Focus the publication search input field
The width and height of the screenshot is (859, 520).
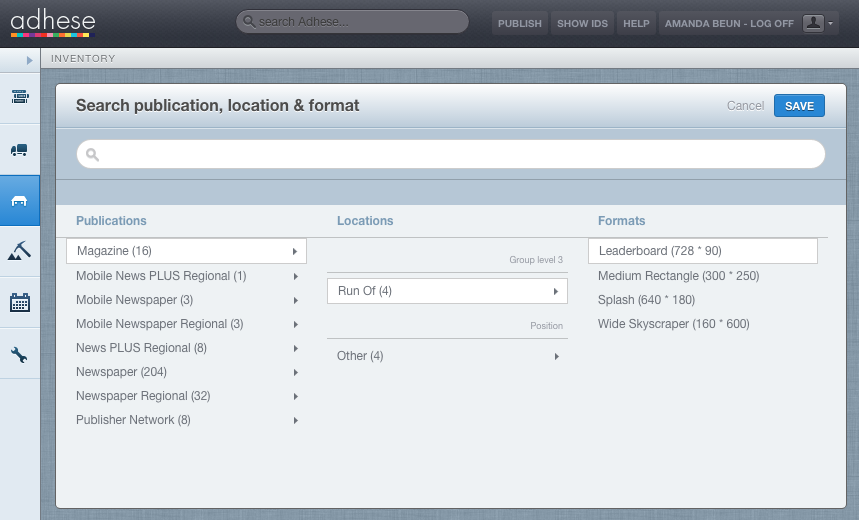(x=451, y=154)
